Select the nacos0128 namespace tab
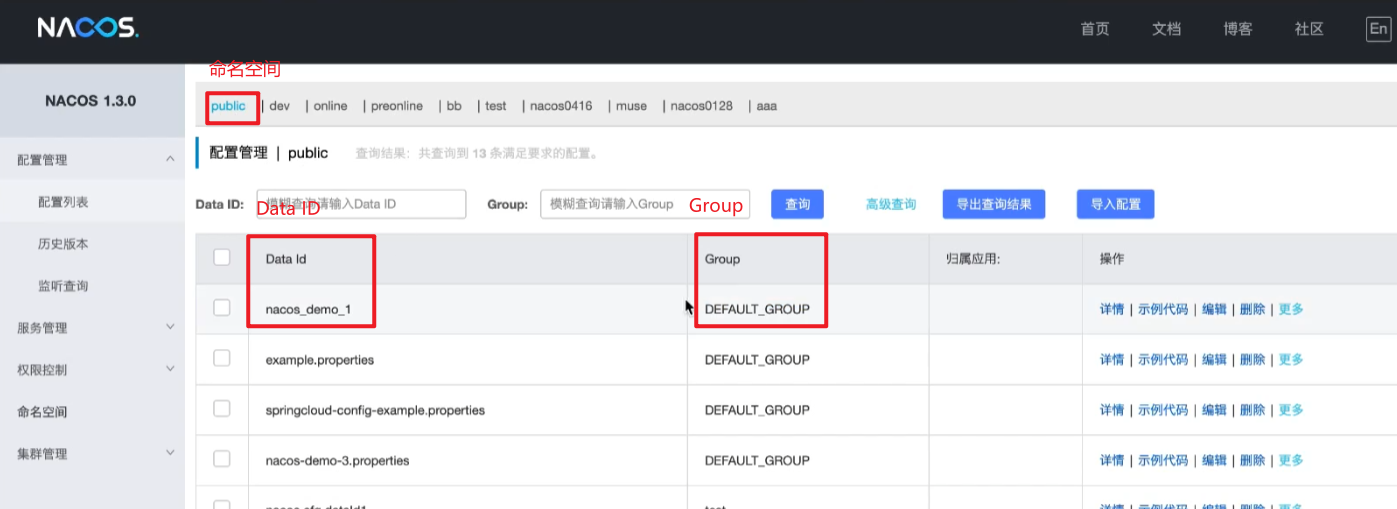 tap(701, 106)
